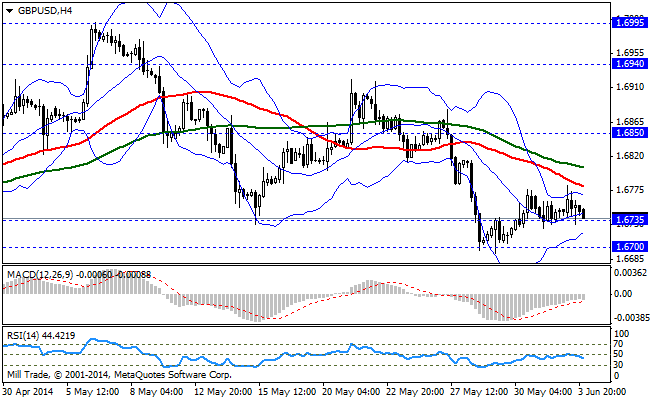Click the 3 Jun 20:00 time label
Viewport: 650px width, 400px height.
pos(602,392)
